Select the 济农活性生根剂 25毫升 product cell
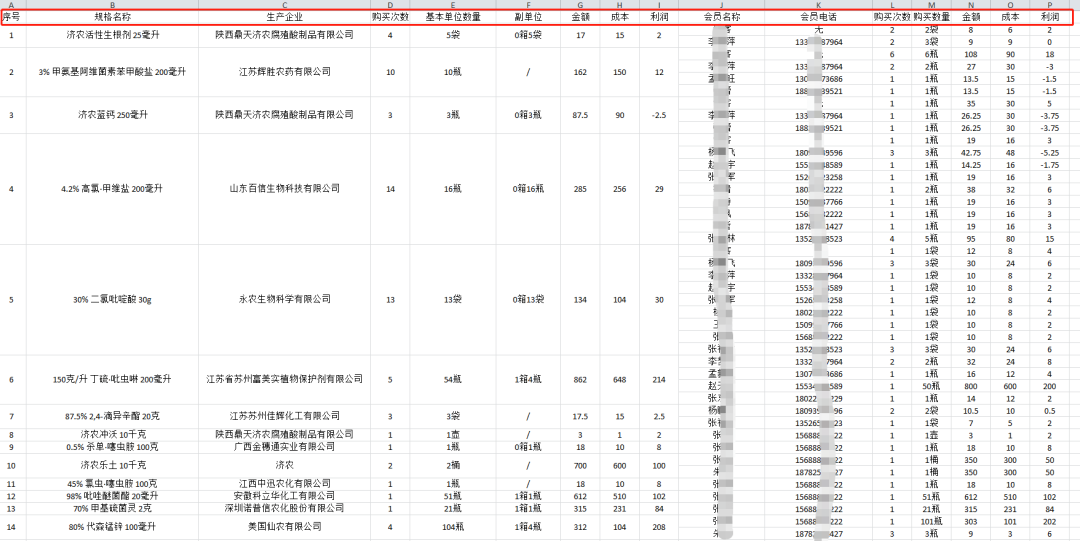Screen dimensions: 1080x541 [x=112, y=35]
